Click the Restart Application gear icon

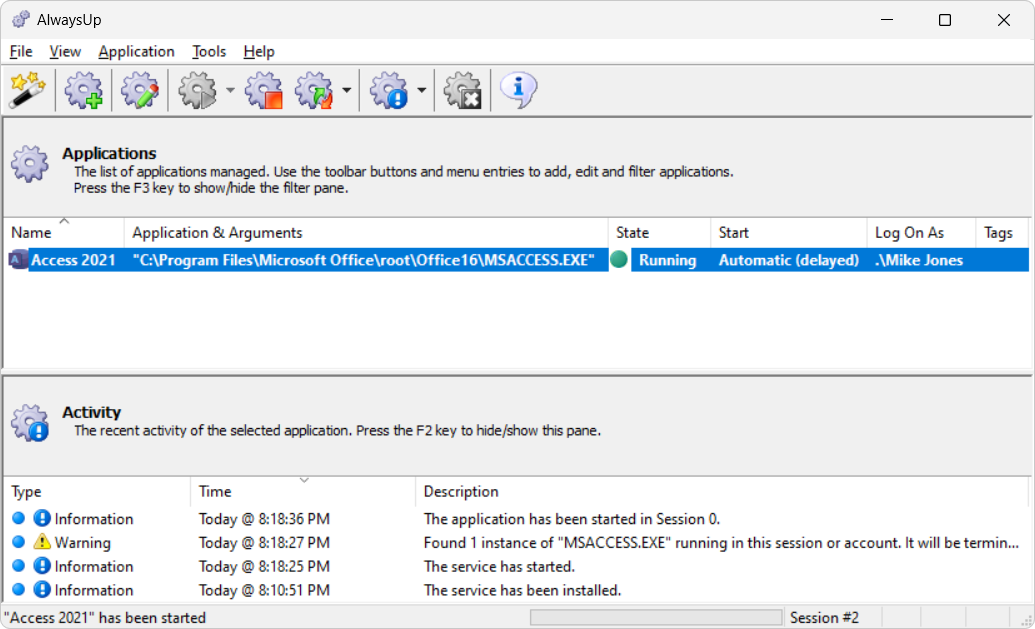pos(314,90)
